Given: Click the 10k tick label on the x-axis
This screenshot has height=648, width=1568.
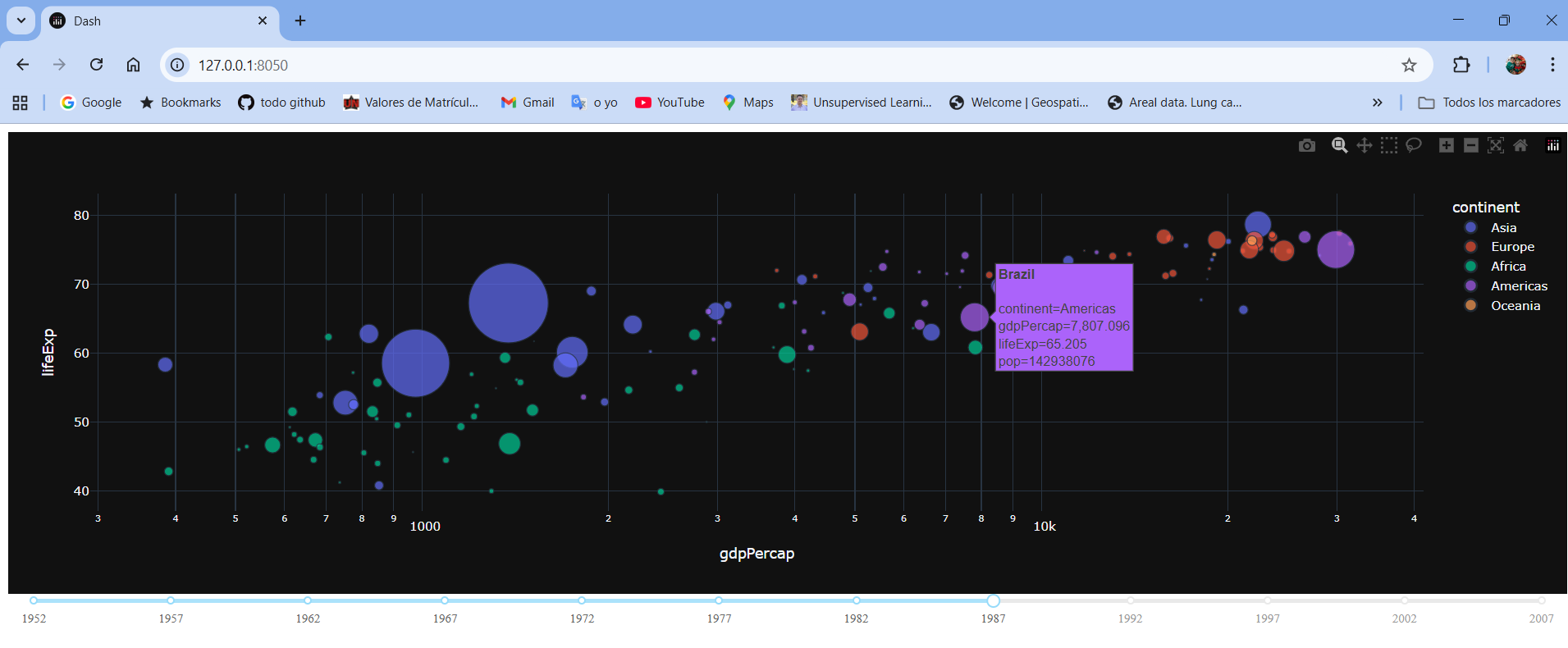Looking at the screenshot, I should coord(1045,527).
